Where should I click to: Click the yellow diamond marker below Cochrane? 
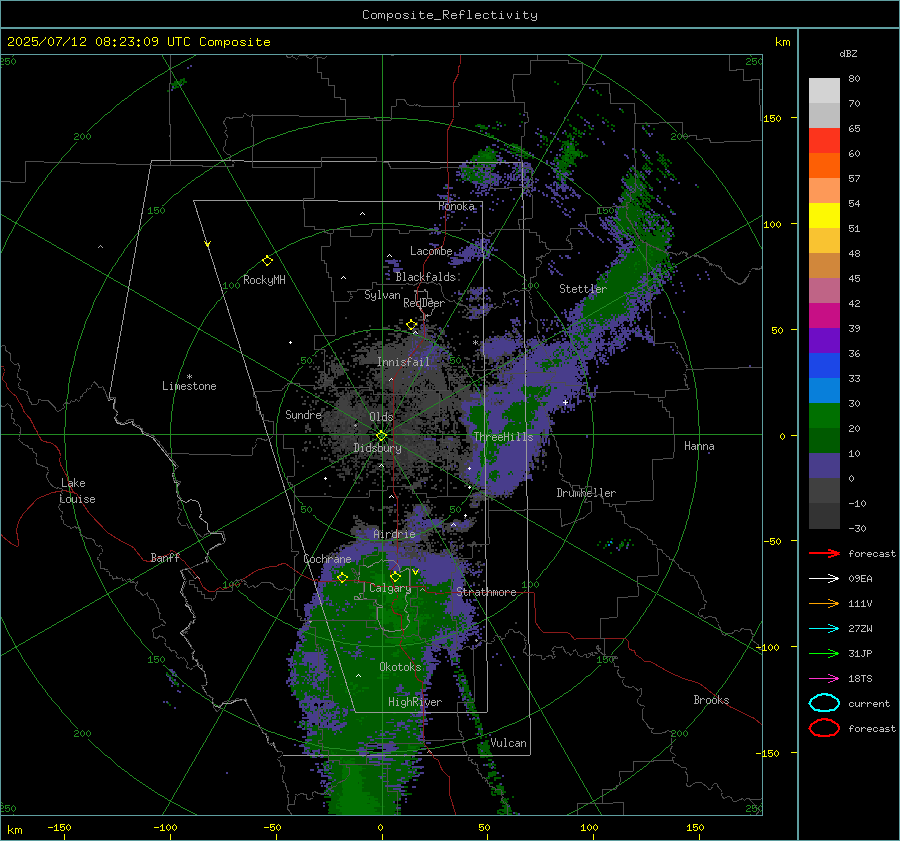pos(342,577)
